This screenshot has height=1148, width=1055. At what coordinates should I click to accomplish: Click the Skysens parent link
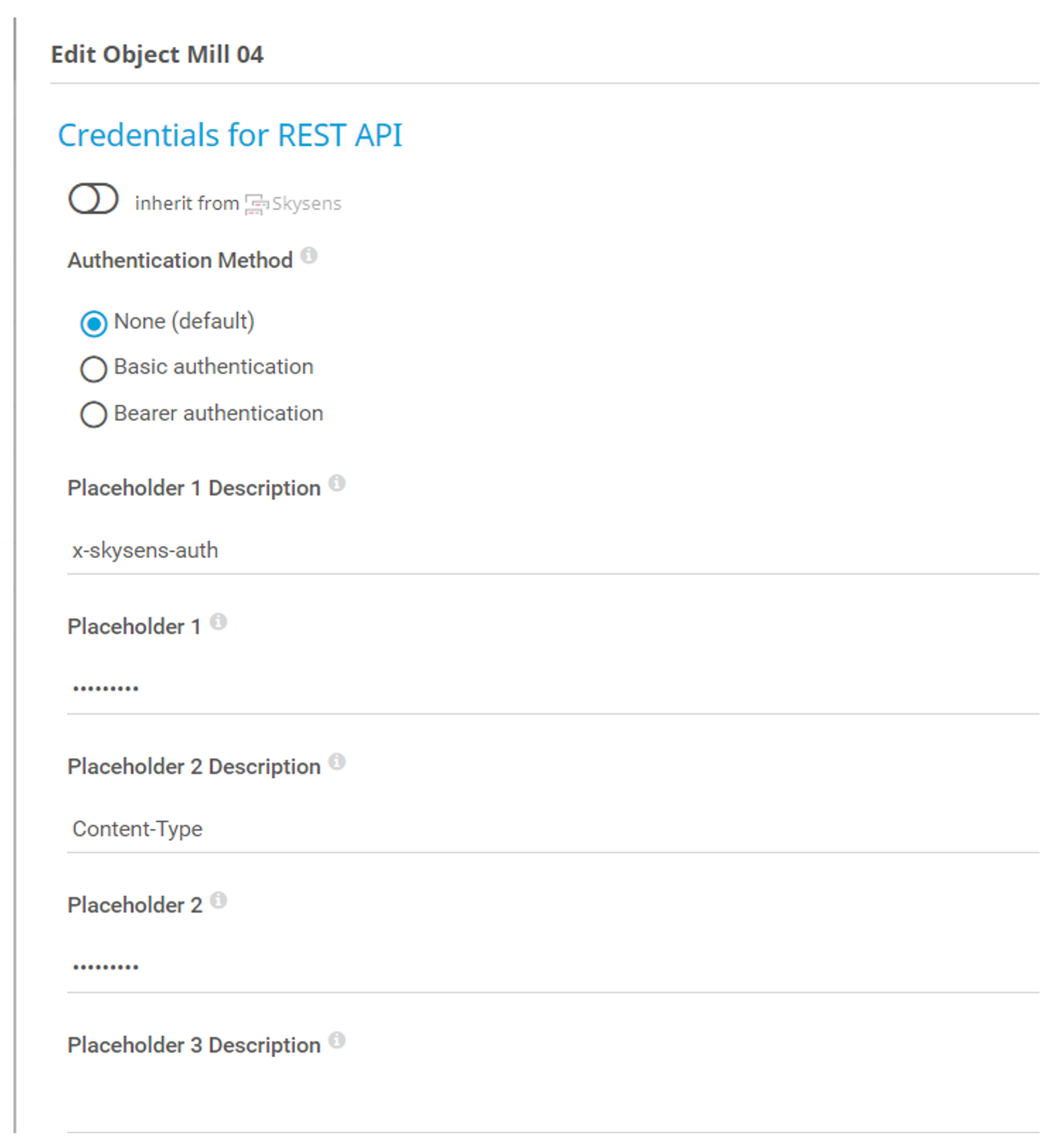tap(306, 204)
